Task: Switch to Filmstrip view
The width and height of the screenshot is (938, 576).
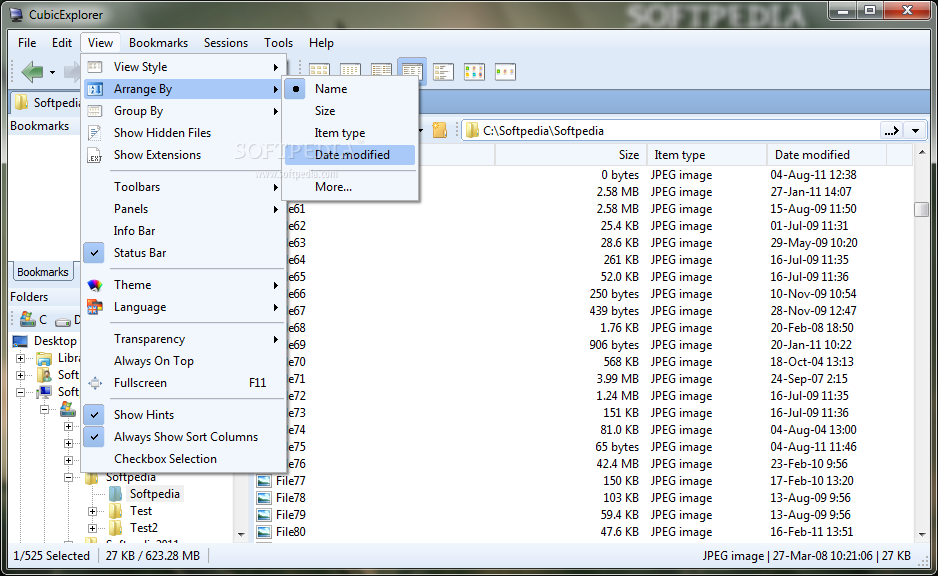Action: point(505,72)
